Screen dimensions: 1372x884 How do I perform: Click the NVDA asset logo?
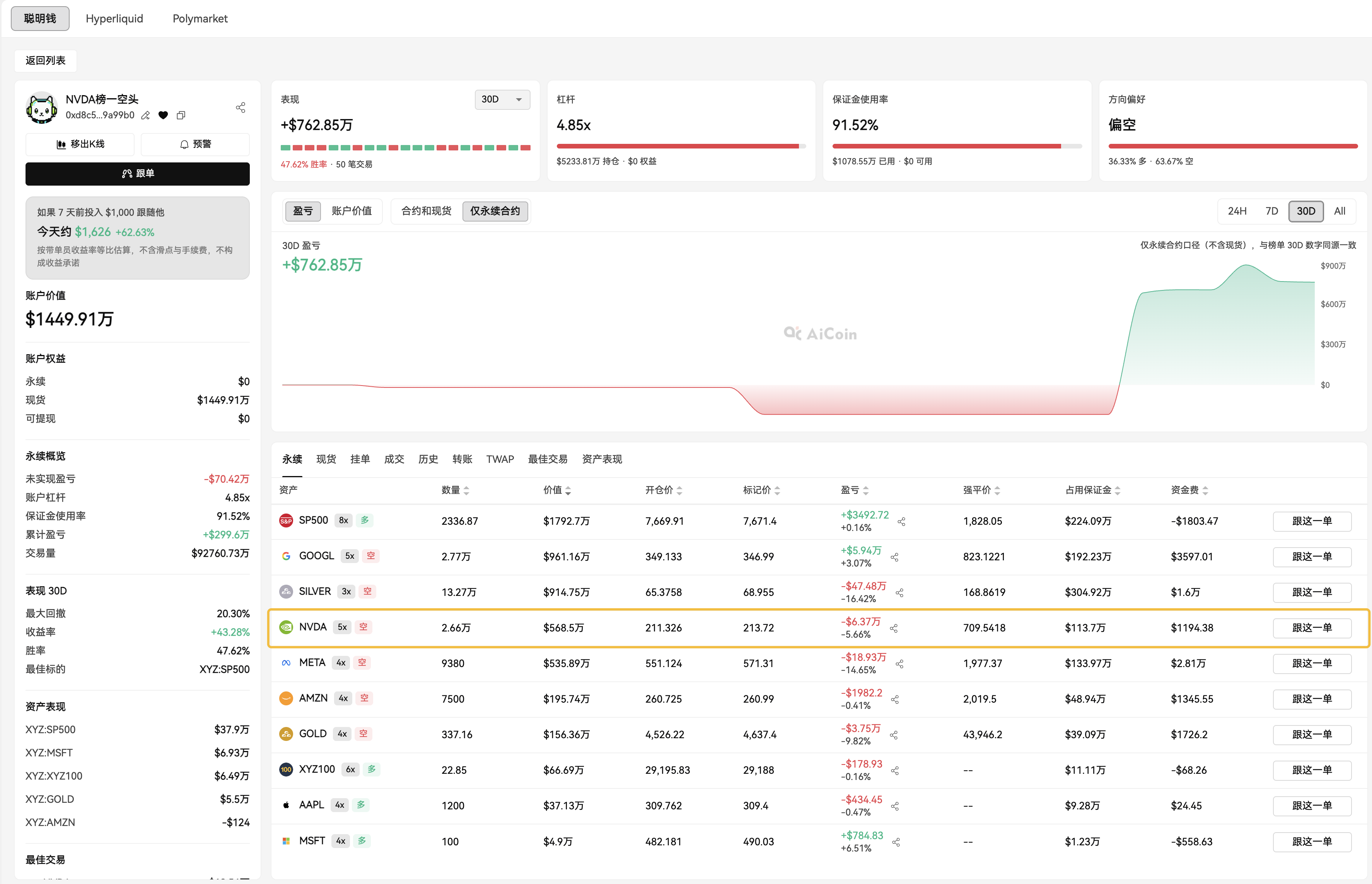click(286, 627)
